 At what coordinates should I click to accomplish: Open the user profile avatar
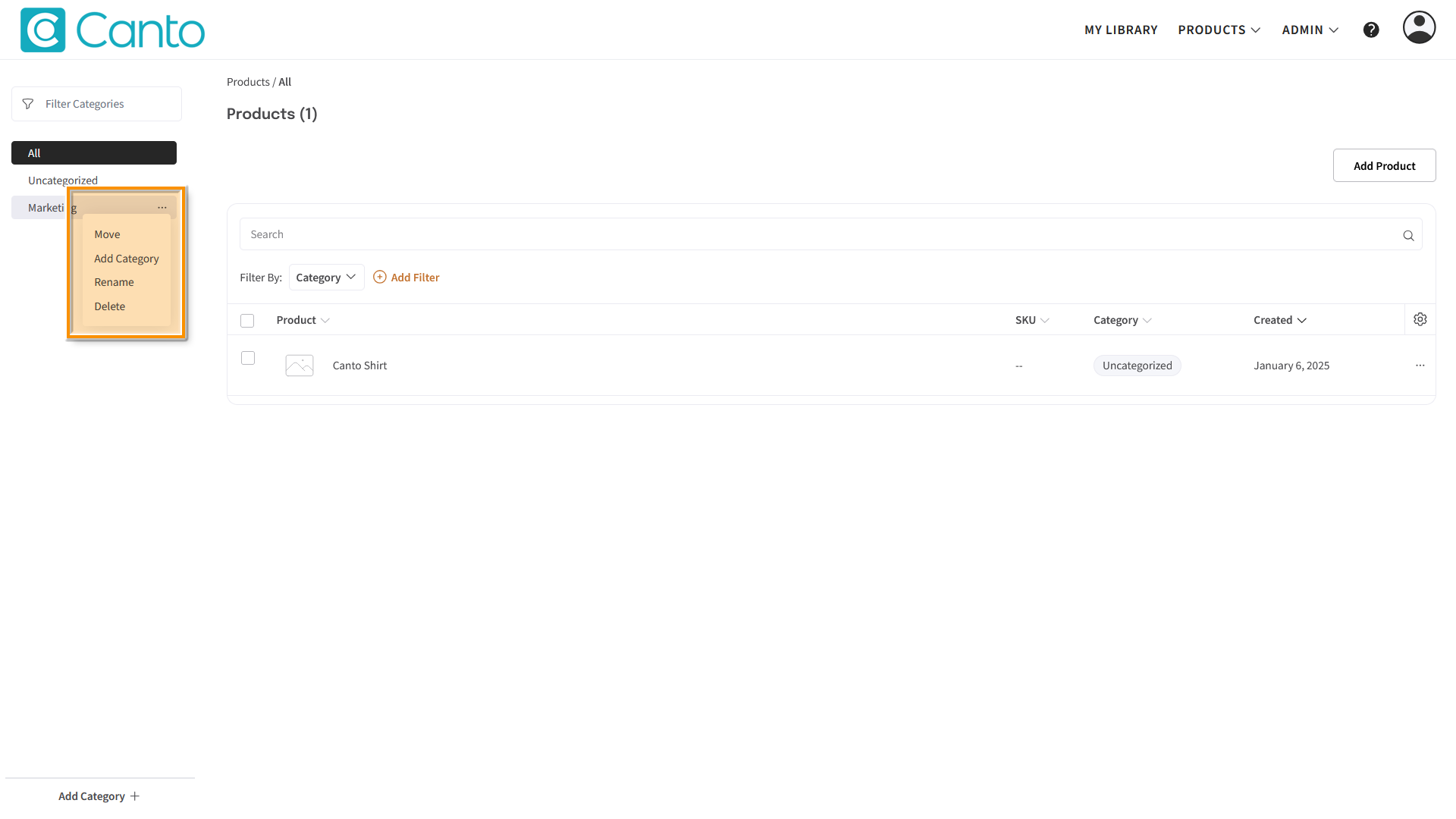pos(1419,27)
